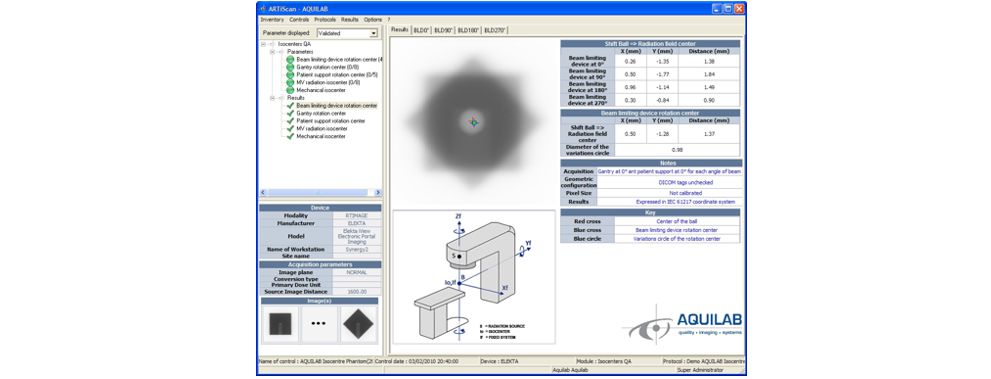Click the green icon next to Mechanical isocenter parameter
991x379 pixels.
click(290, 90)
